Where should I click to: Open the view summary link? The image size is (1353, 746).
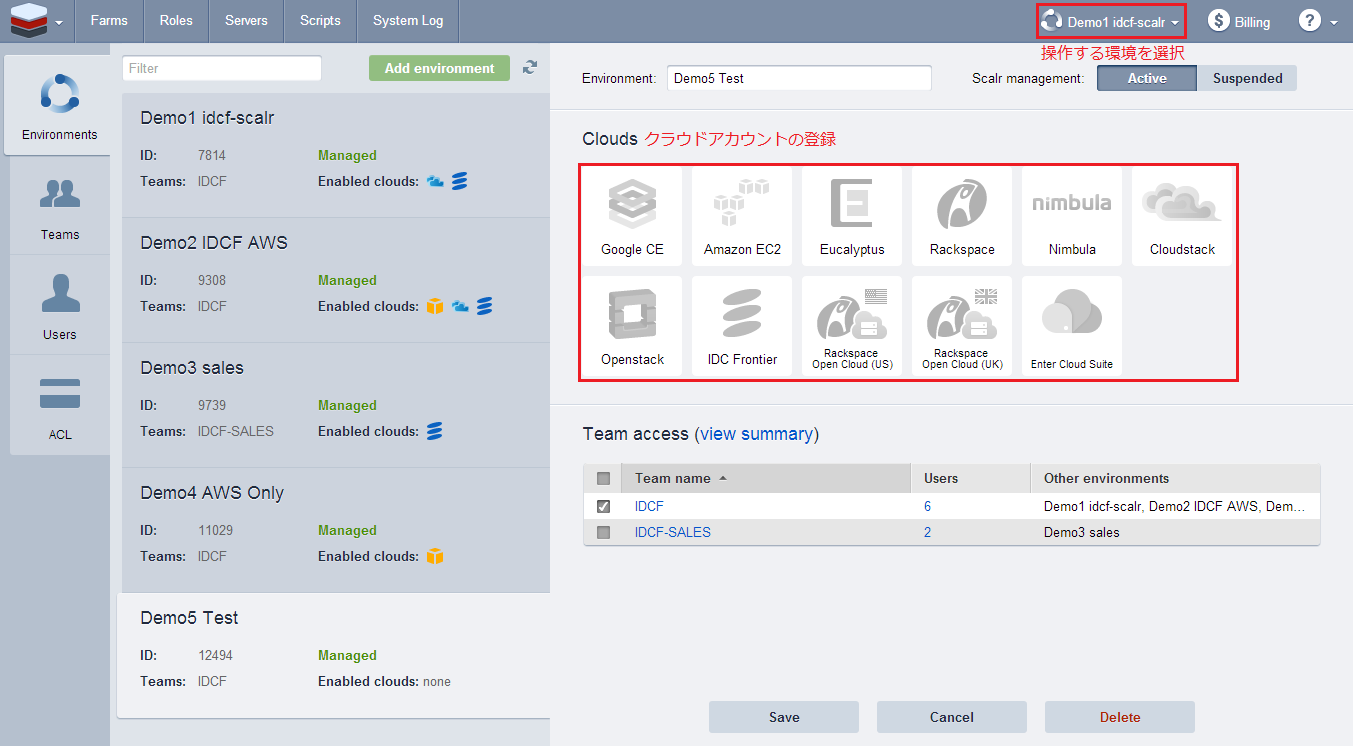pyautogui.click(x=756, y=434)
